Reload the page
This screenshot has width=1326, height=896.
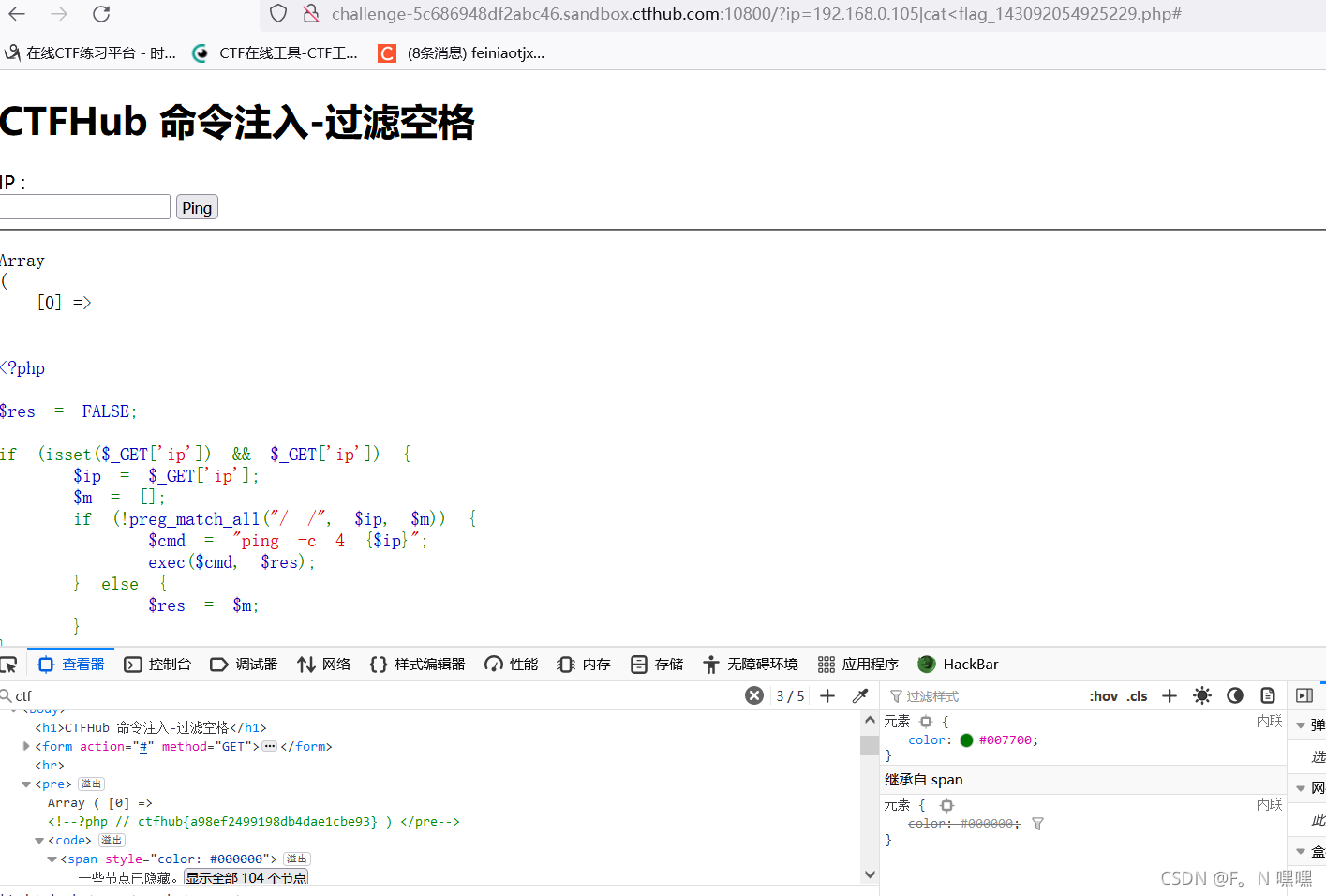(101, 14)
